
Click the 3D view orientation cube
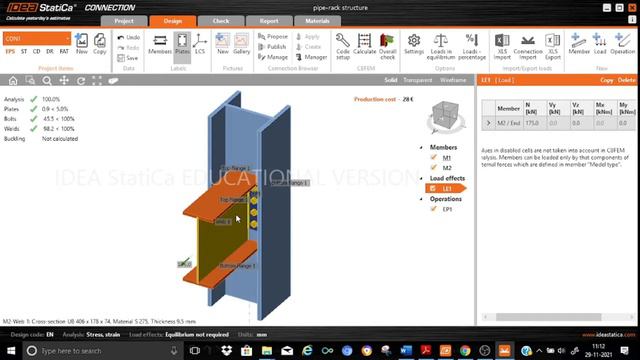445,117
